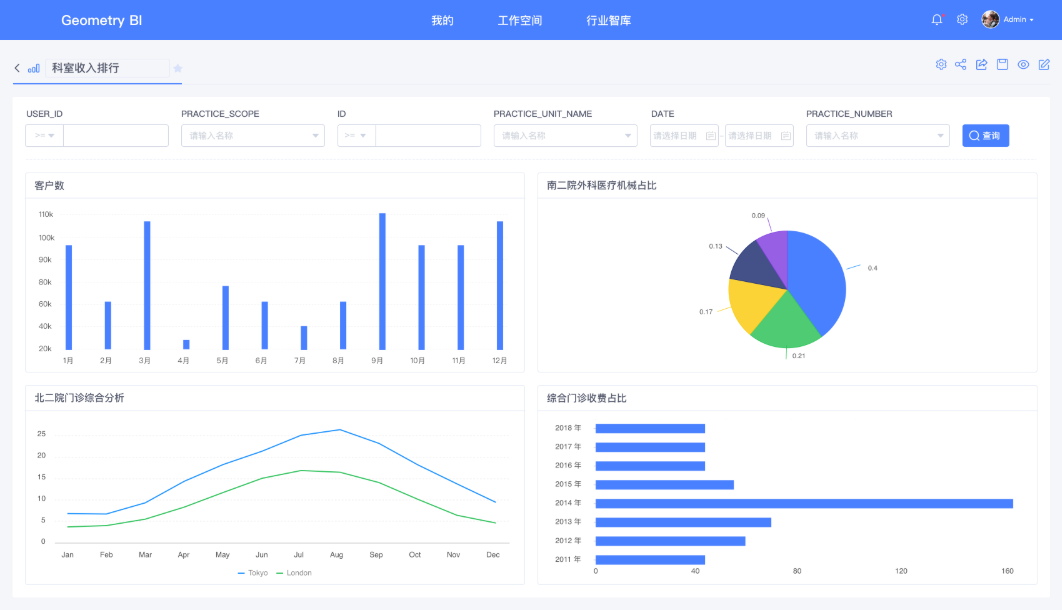Click the blue 0.4 pie slice

click(816, 281)
